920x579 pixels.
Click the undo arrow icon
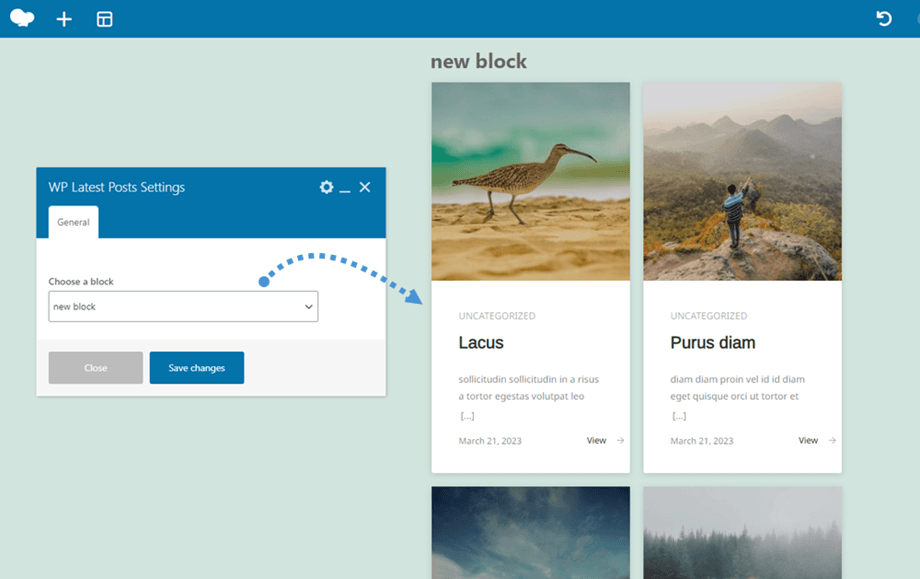coord(884,19)
